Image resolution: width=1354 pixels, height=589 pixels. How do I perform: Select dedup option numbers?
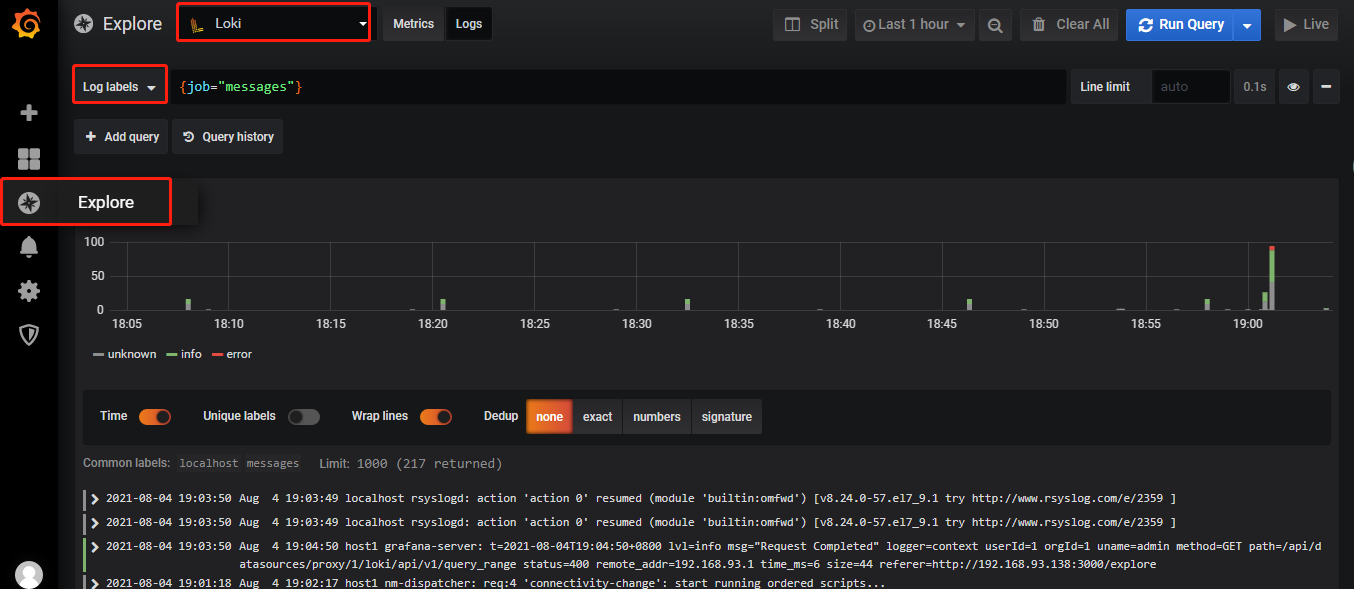pos(657,417)
